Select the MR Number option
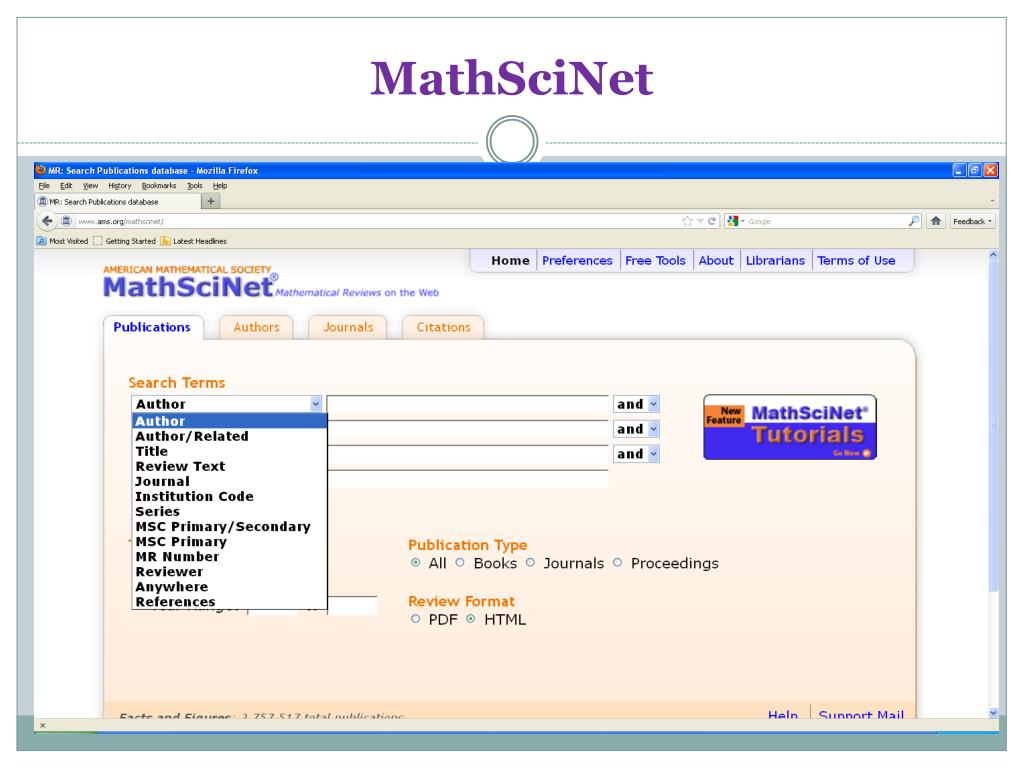 point(229,556)
